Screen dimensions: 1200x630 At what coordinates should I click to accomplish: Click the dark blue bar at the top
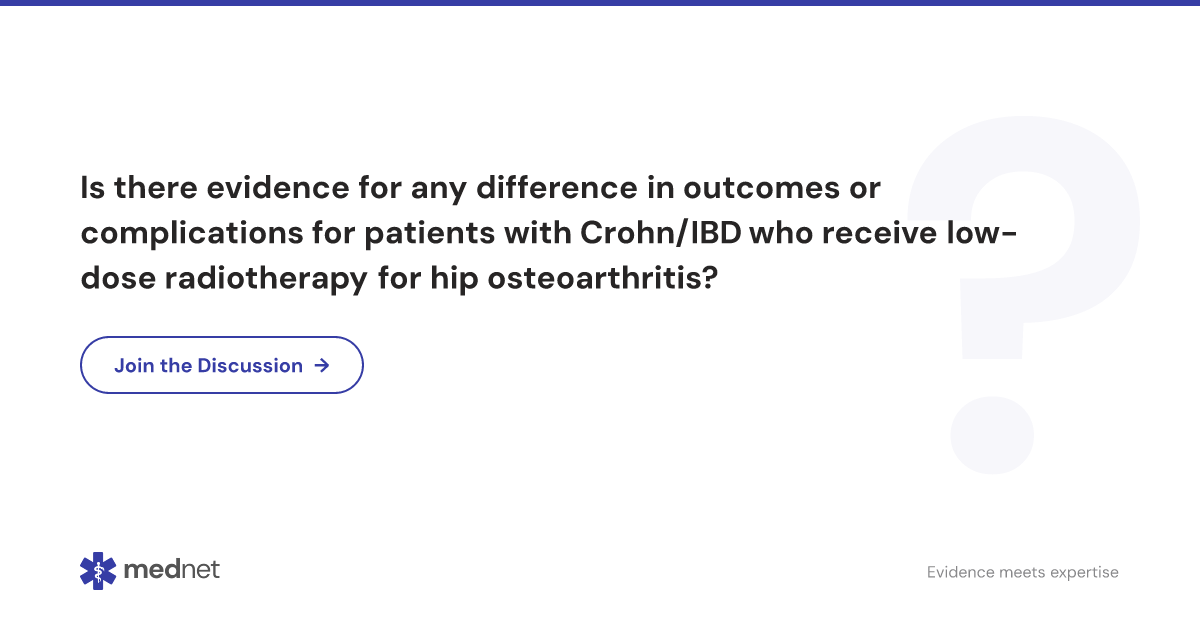tap(600, 3)
